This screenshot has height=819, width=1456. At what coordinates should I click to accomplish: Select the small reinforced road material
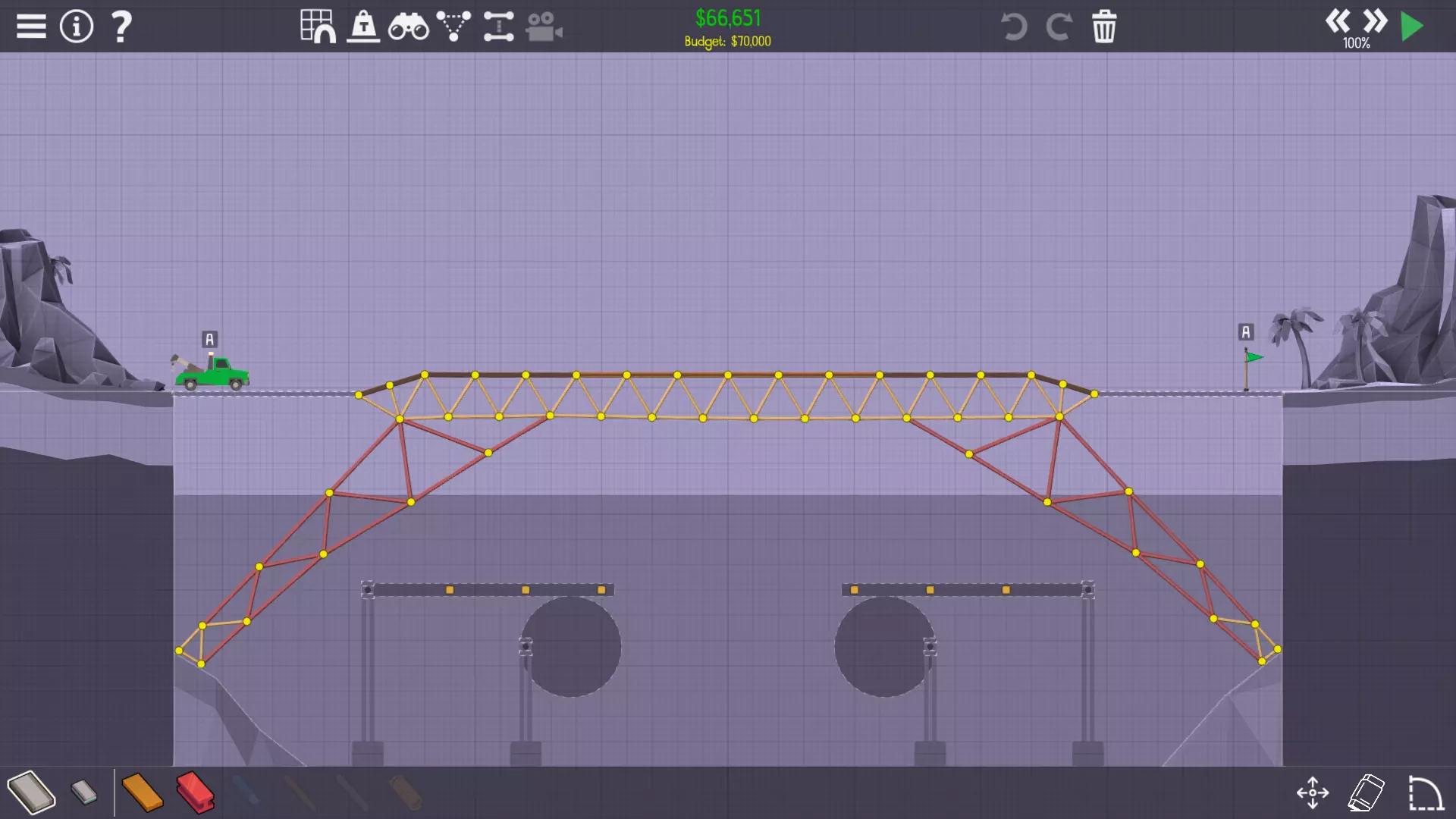pyautogui.click(x=84, y=792)
